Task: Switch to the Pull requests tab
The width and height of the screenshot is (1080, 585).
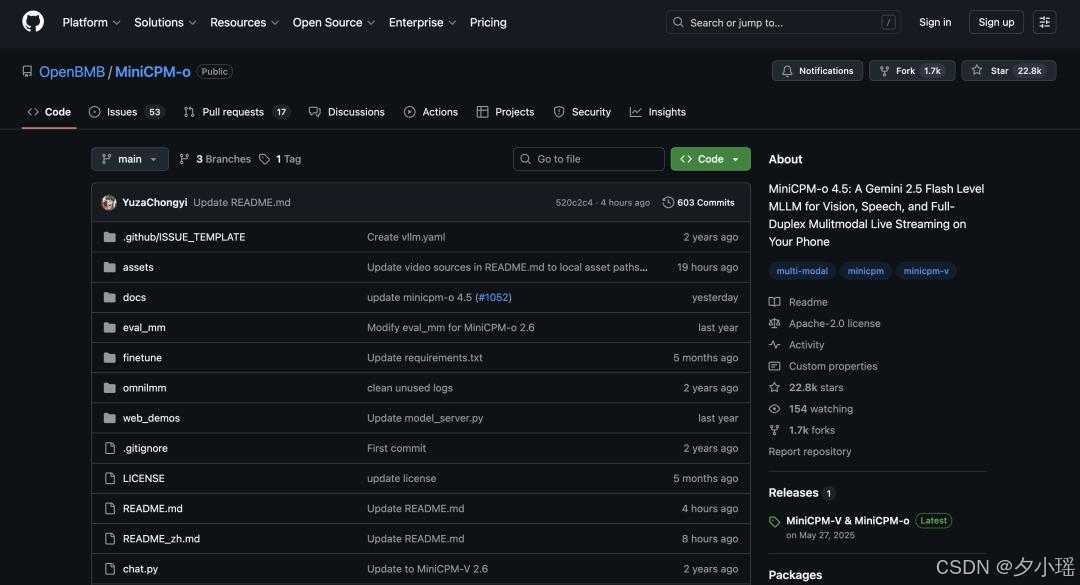Action: (236, 112)
